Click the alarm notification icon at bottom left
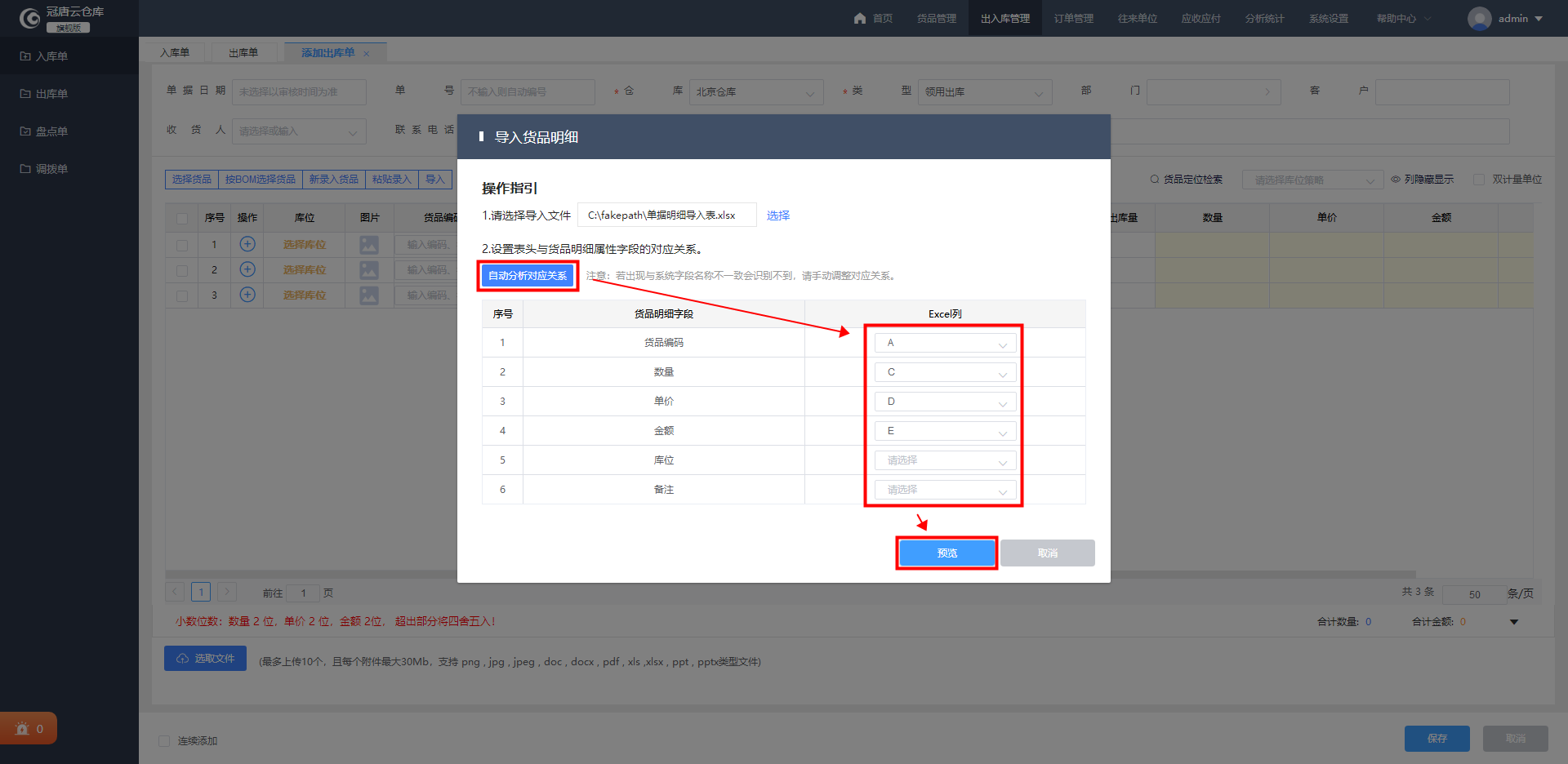 point(23,729)
